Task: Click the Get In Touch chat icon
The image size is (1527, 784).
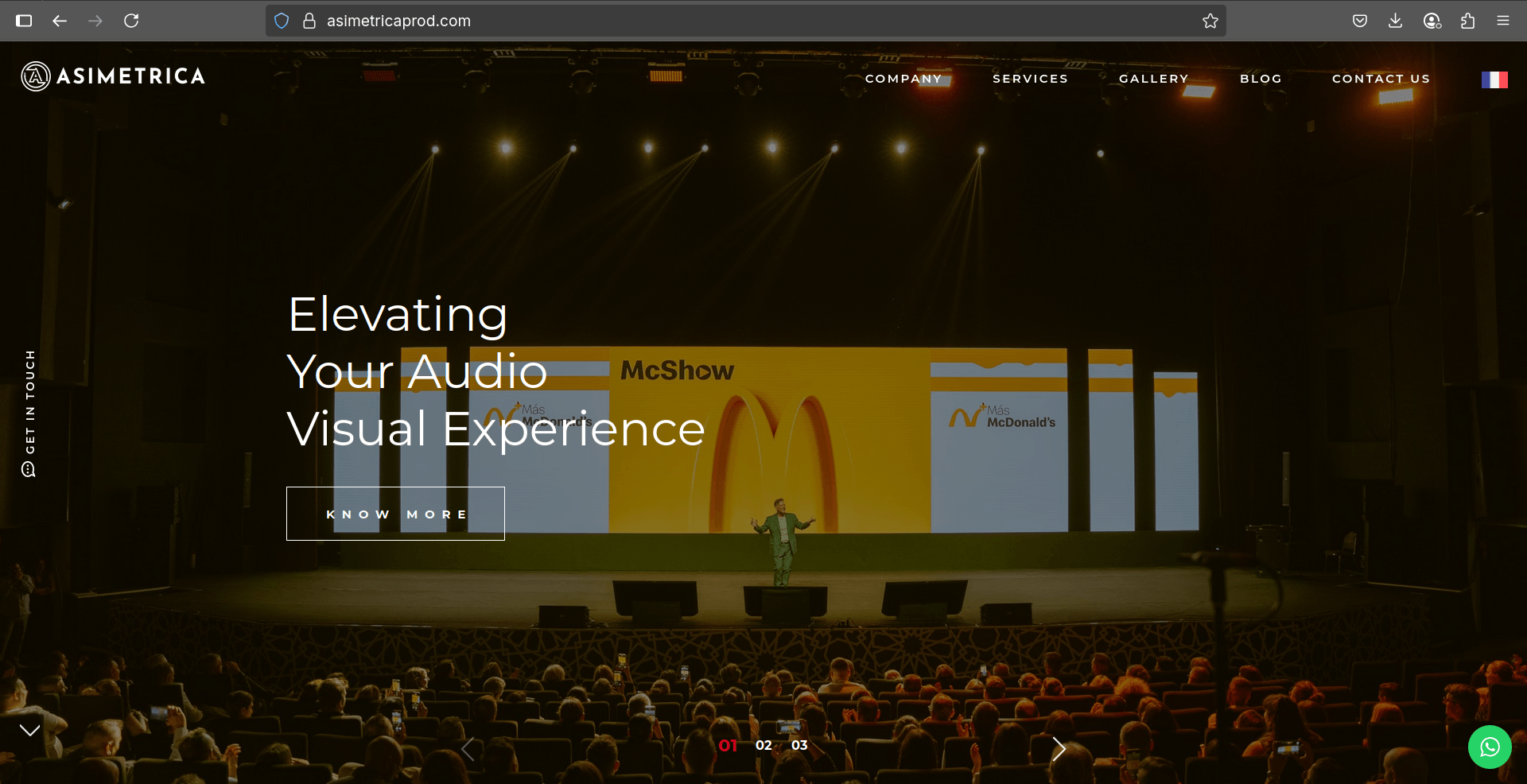Action: point(29,470)
